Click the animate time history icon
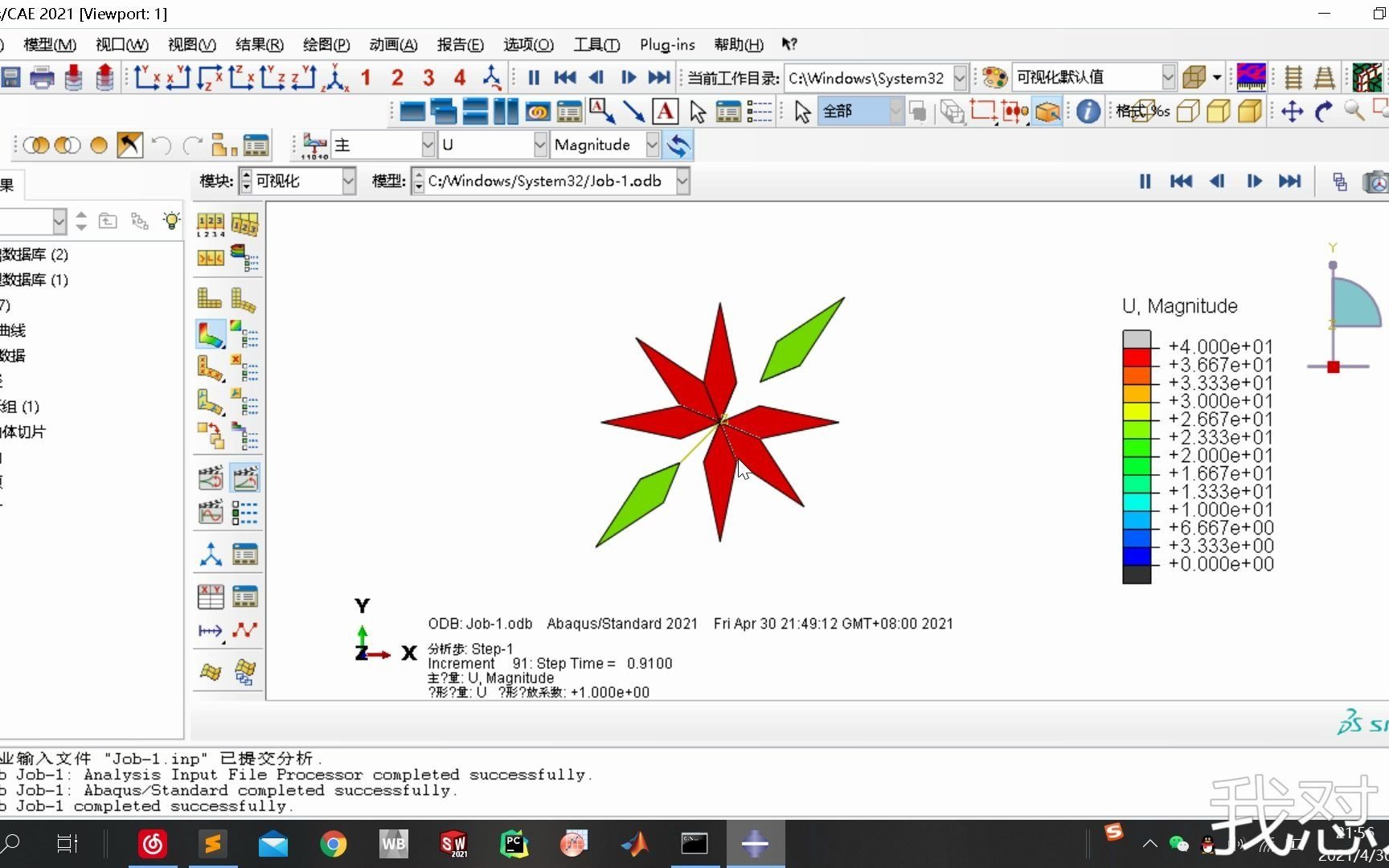The width and height of the screenshot is (1389, 868). point(244,478)
